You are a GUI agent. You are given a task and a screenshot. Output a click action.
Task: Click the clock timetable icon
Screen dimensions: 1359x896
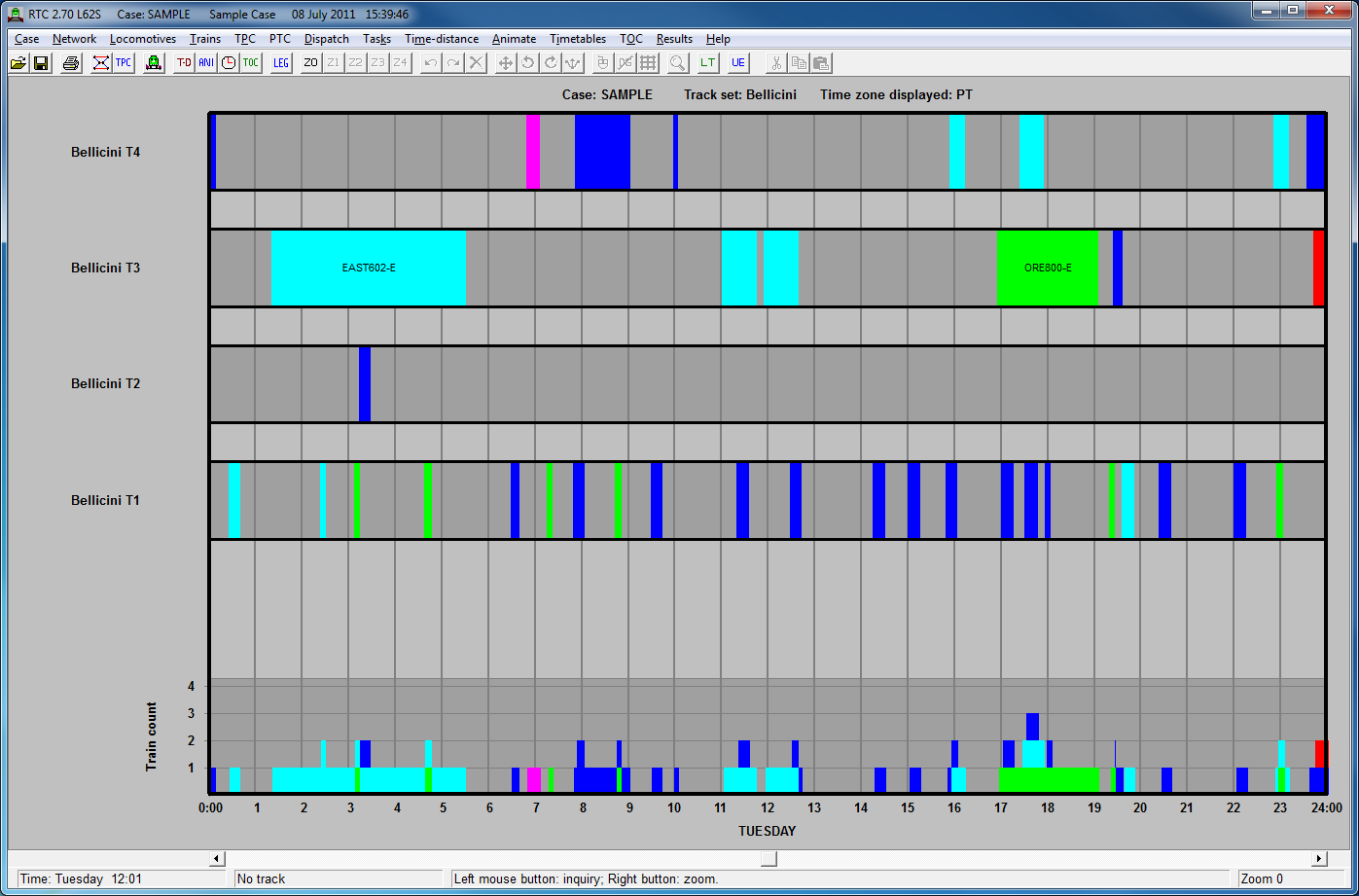(229, 63)
